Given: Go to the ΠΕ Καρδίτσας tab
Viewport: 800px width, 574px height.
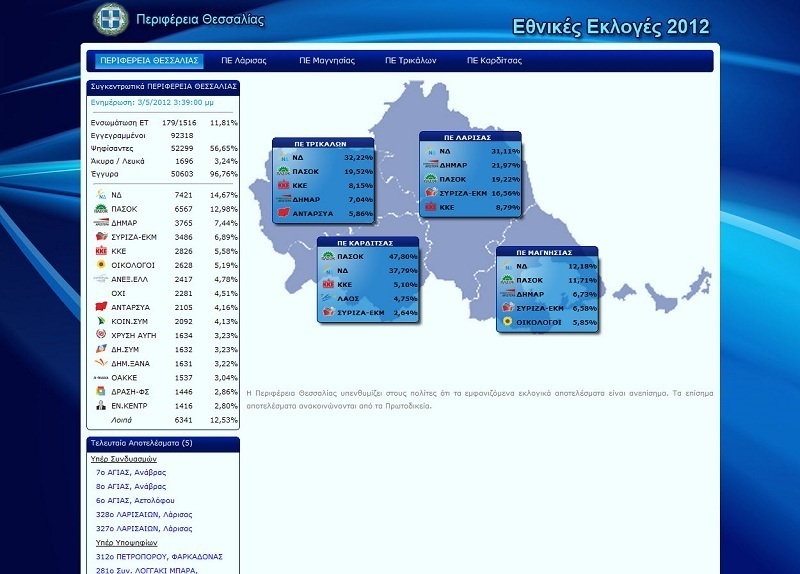Looking at the screenshot, I should click(x=494, y=61).
